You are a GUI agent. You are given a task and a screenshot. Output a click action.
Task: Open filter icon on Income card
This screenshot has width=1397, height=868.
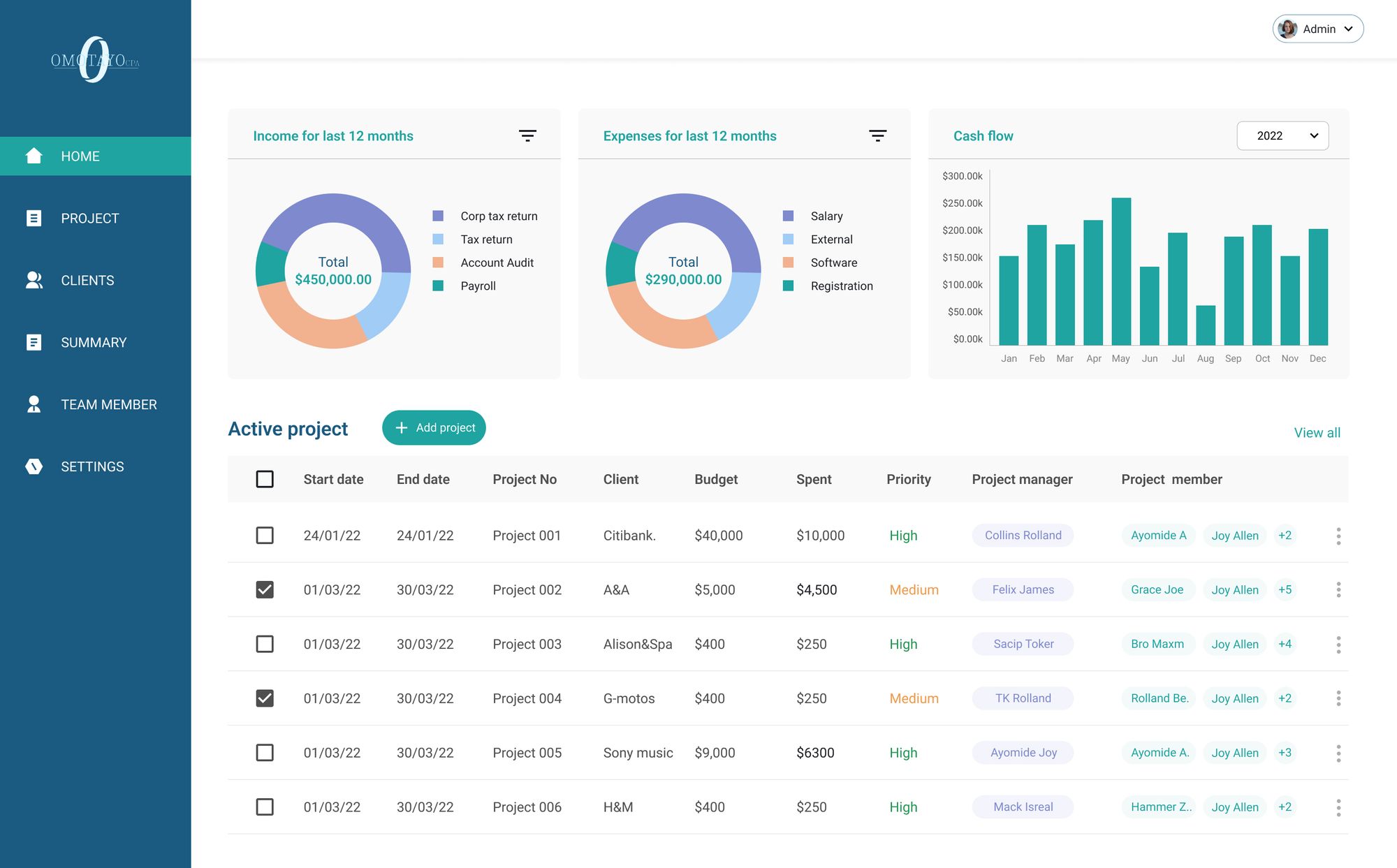(x=527, y=135)
